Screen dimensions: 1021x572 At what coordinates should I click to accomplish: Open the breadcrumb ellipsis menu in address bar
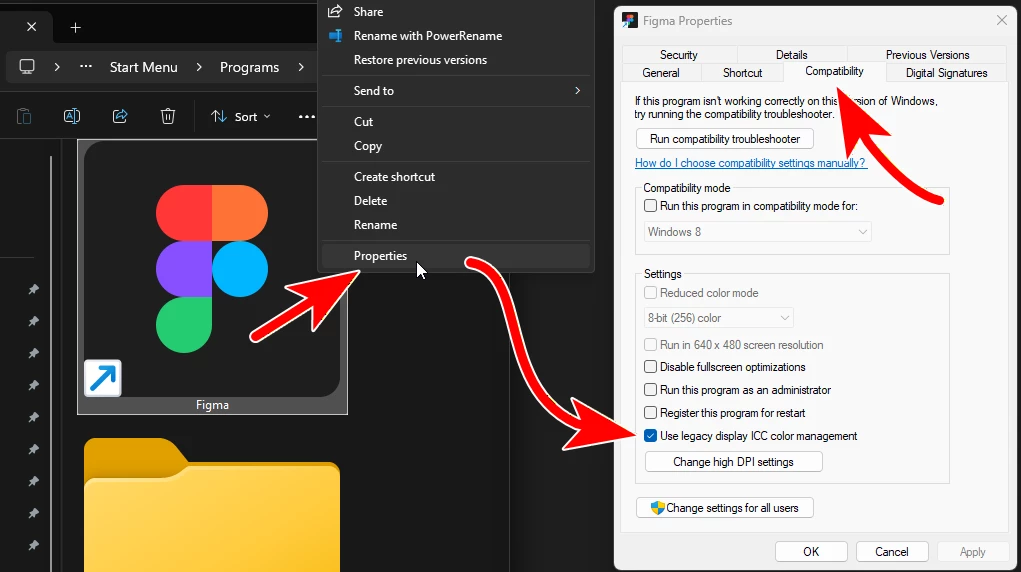pyautogui.click(x=86, y=66)
